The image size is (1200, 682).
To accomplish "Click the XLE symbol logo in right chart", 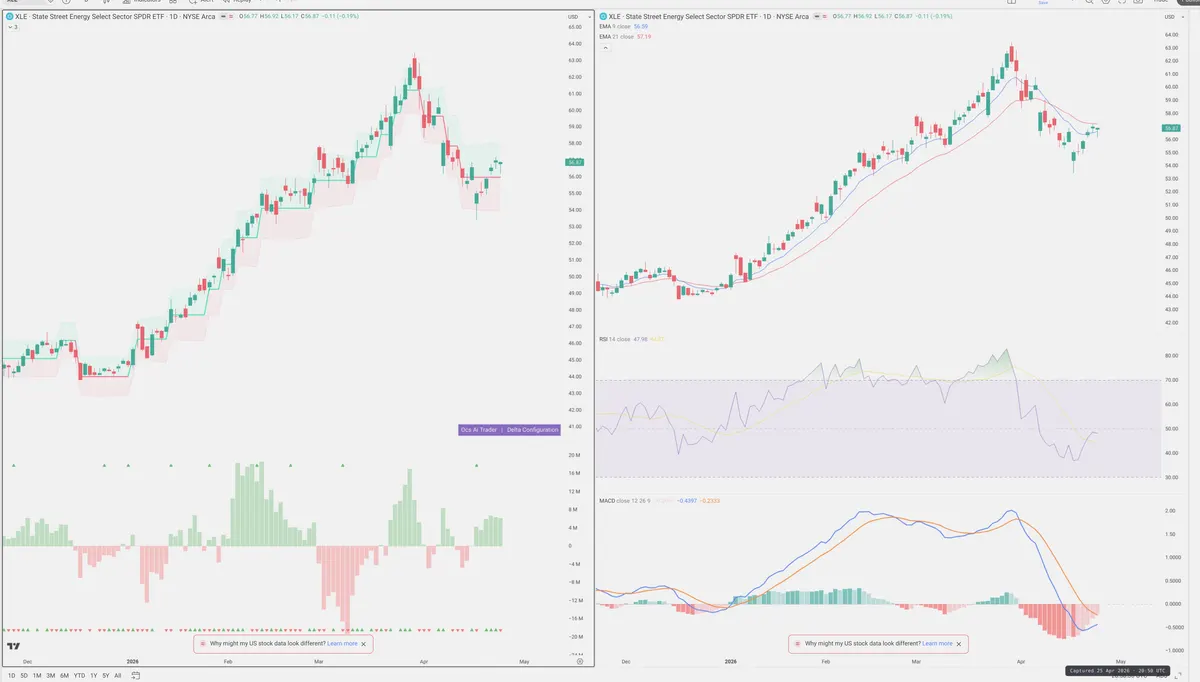I will pyautogui.click(x=602, y=17).
